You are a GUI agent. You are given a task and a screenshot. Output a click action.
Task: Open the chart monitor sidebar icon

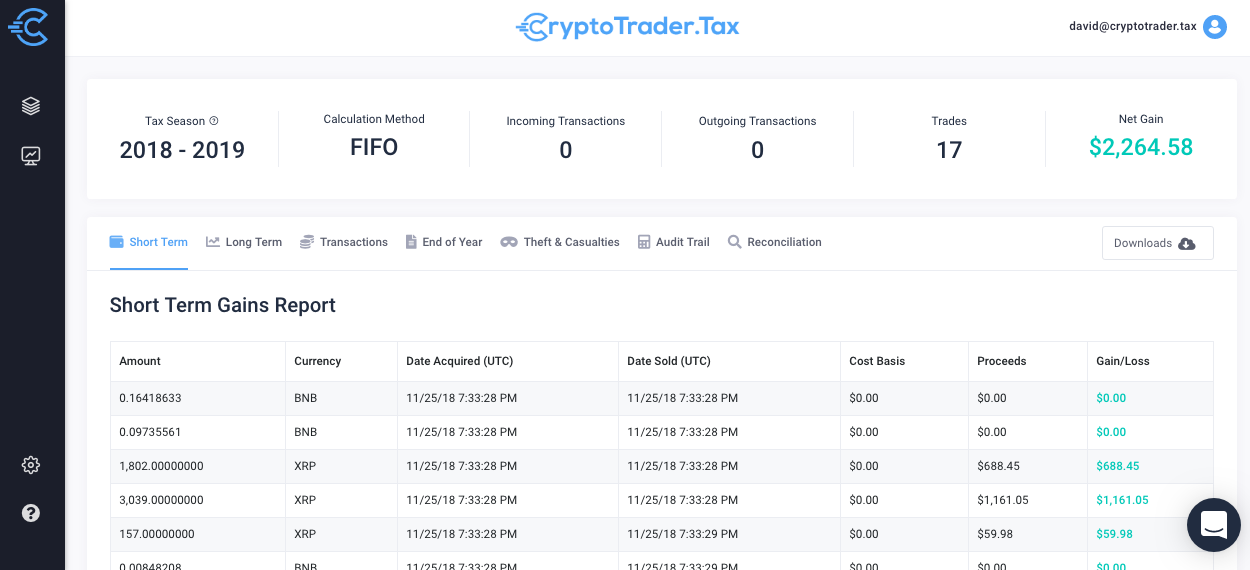31,156
